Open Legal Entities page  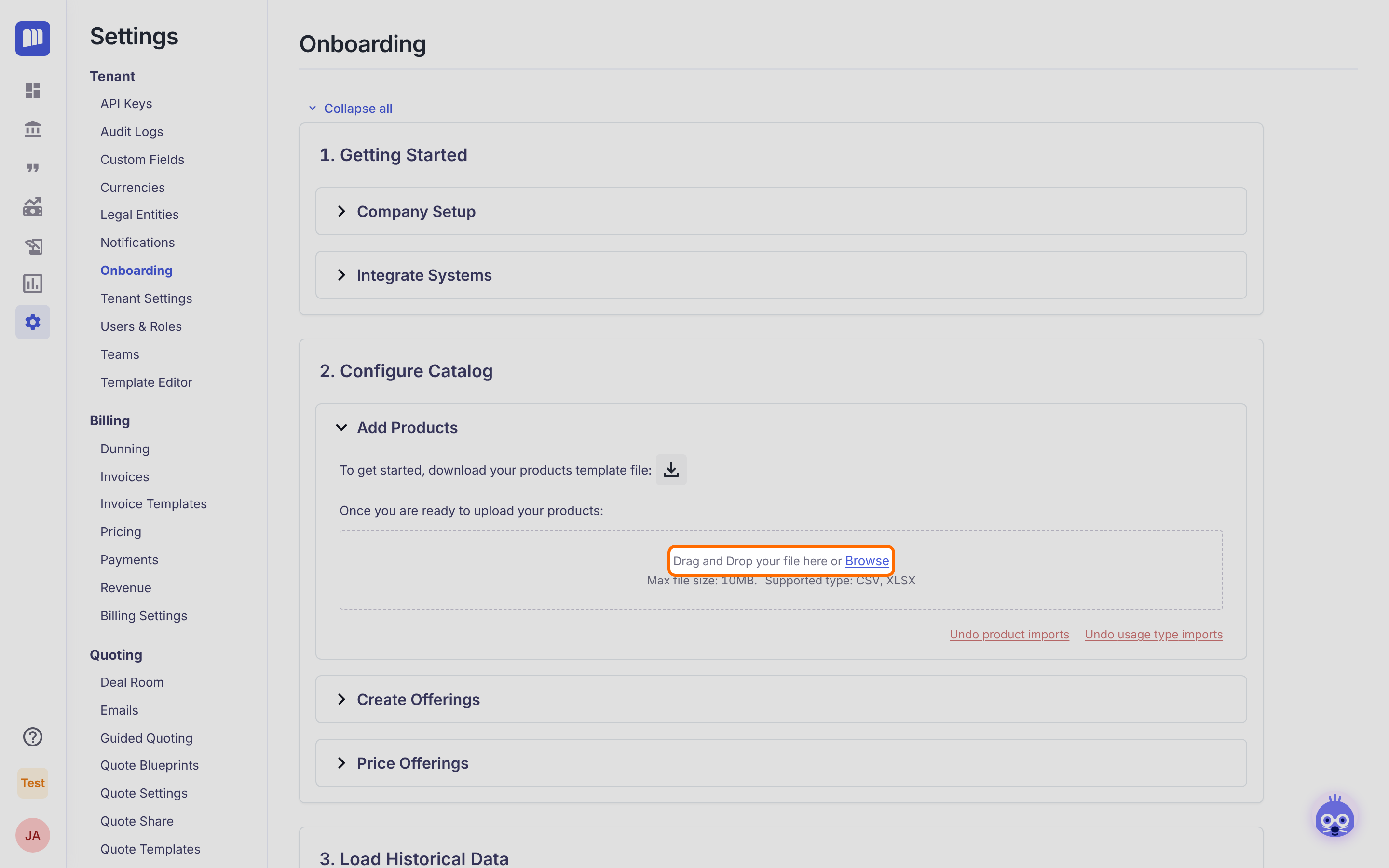click(x=139, y=215)
